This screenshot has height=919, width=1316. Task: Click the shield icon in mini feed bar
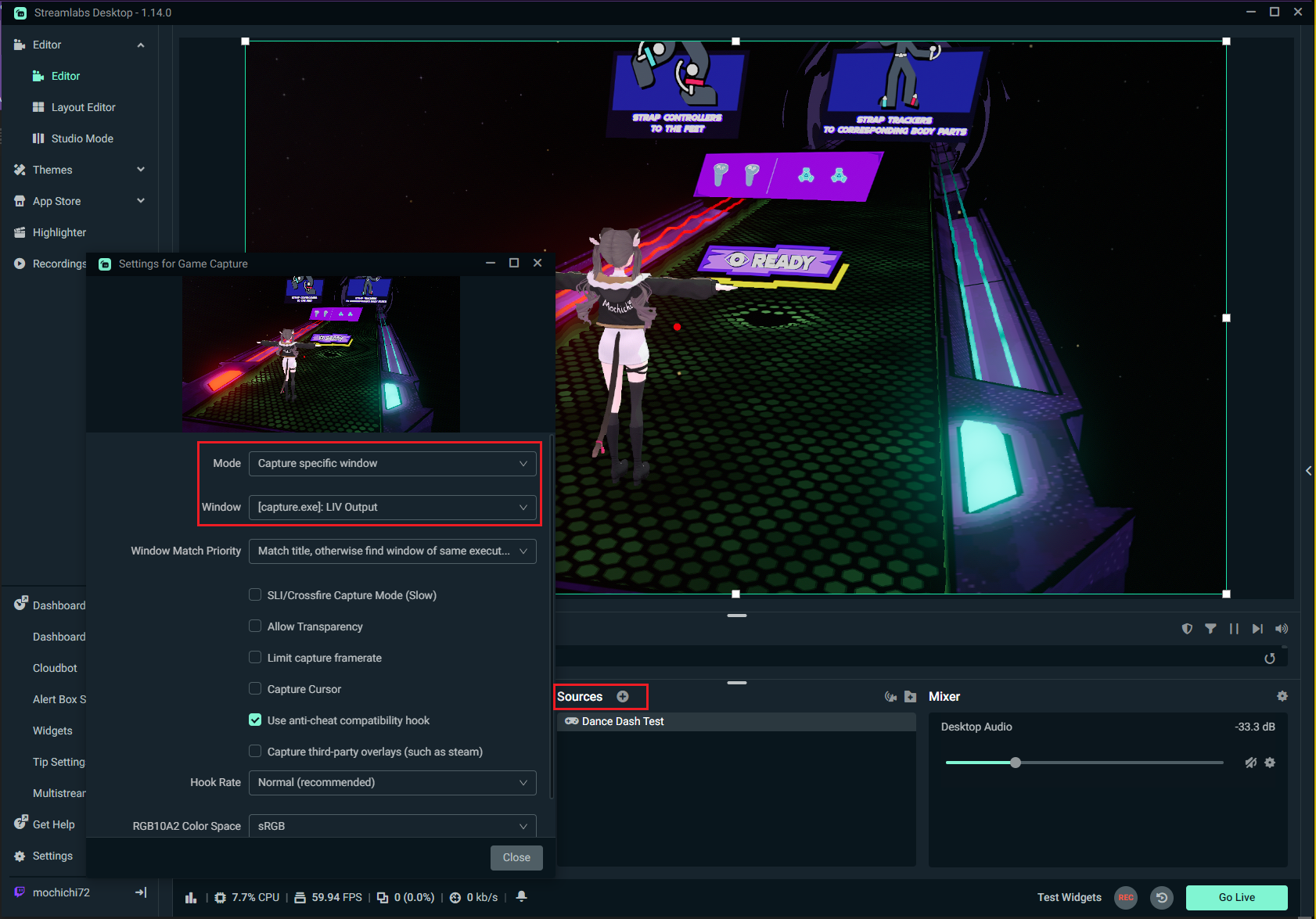click(x=1187, y=629)
